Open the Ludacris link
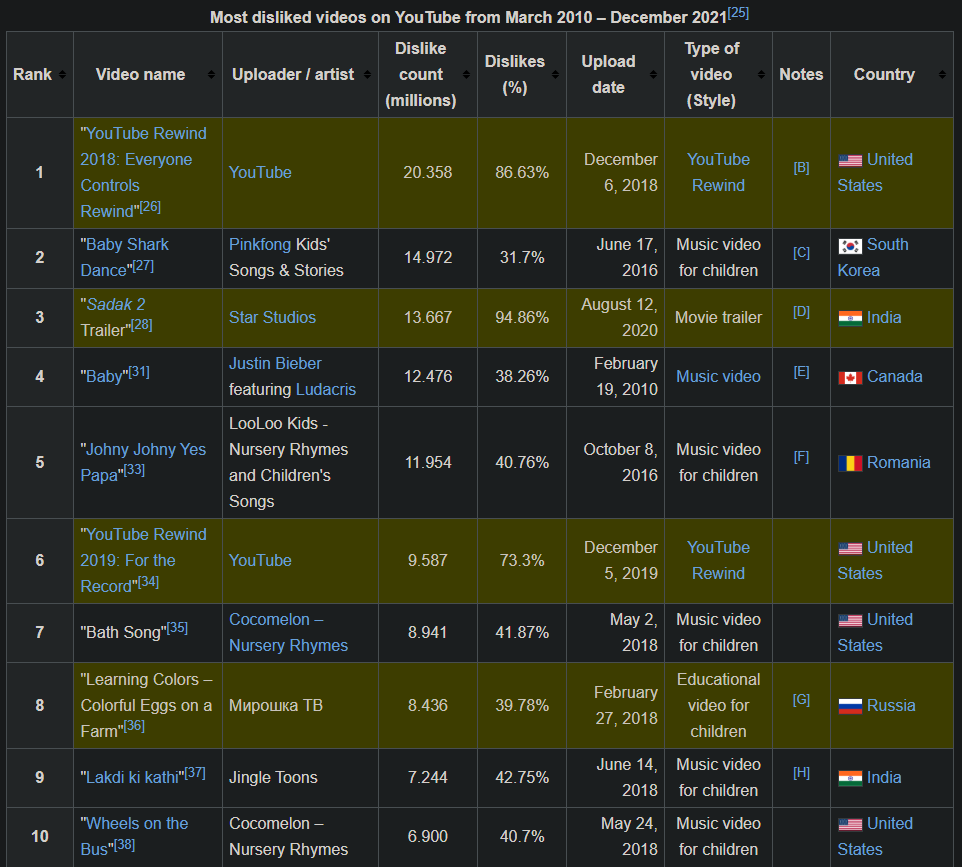 [326, 390]
